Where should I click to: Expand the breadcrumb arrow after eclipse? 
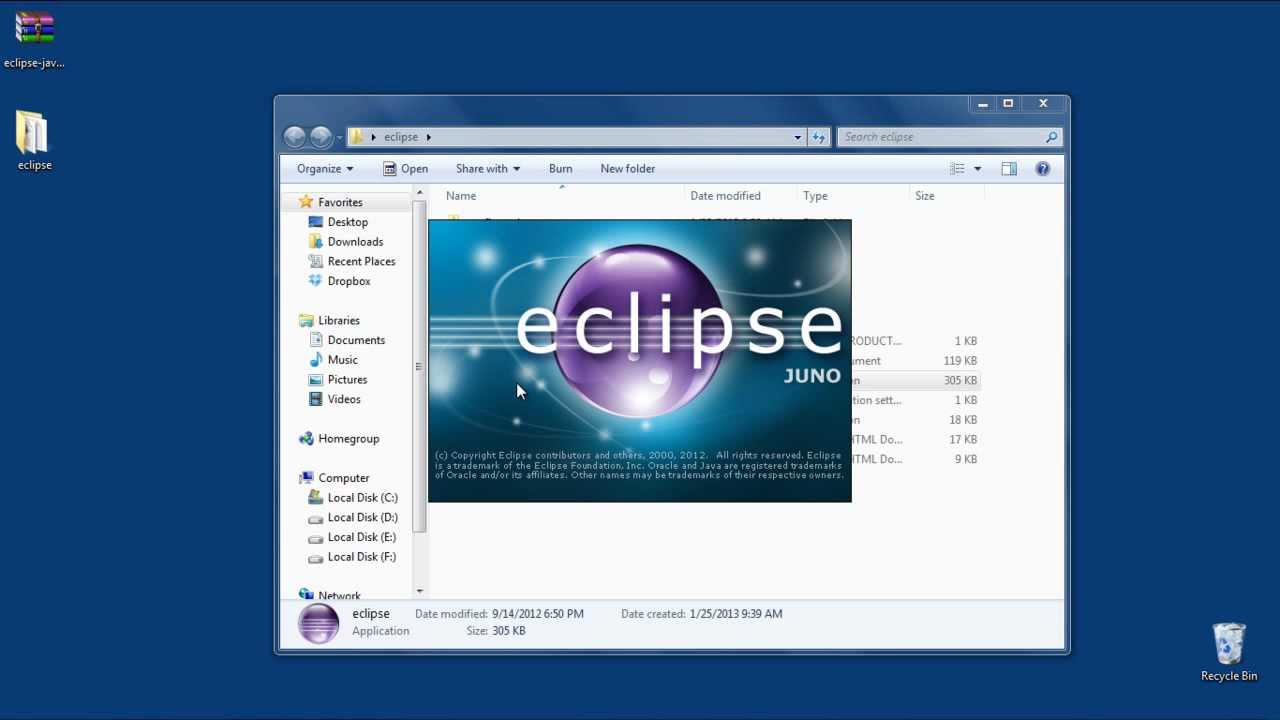click(x=428, y=137)
